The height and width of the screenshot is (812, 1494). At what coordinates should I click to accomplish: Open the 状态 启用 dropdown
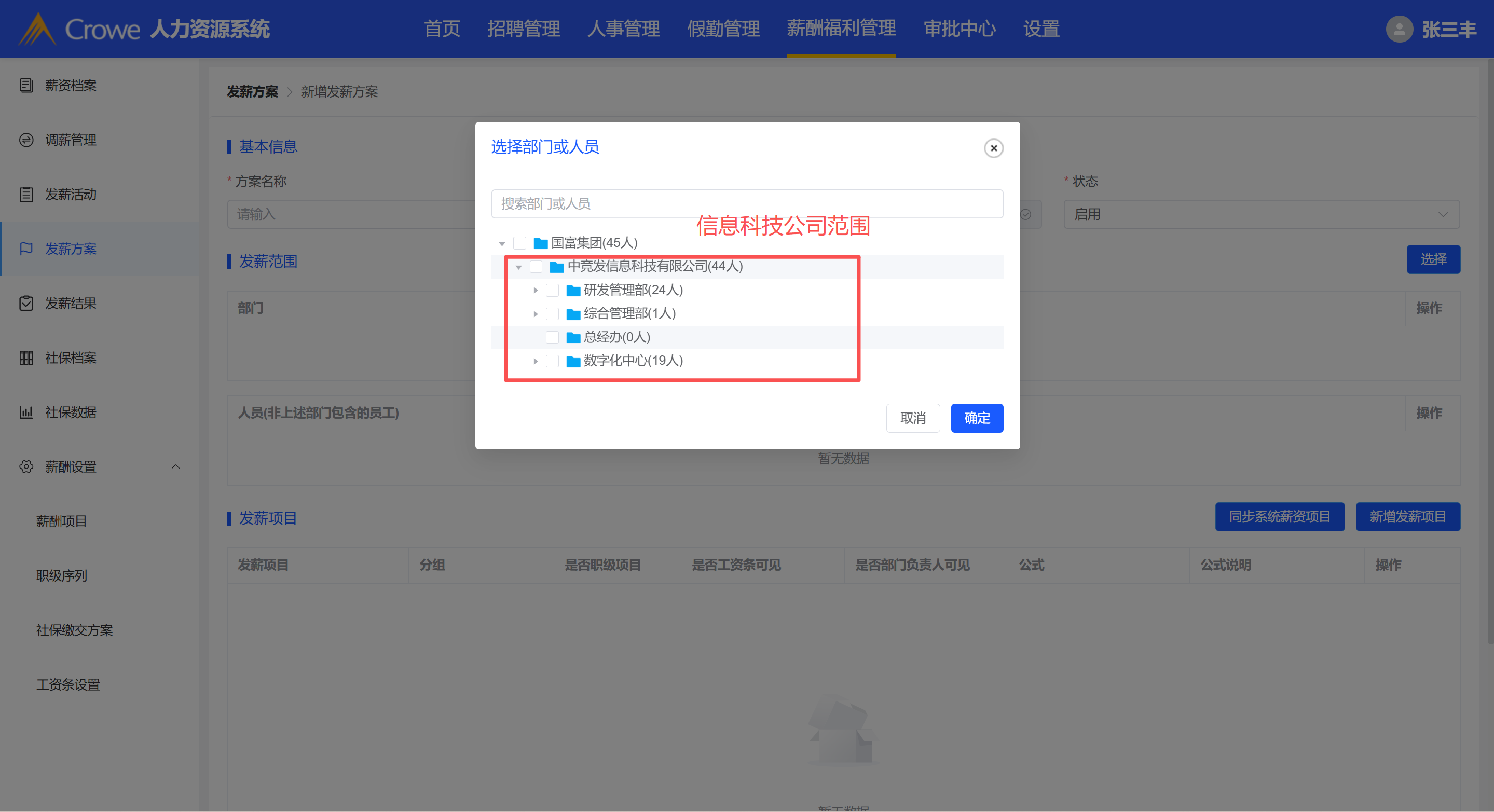click(x=1261, y=214)
